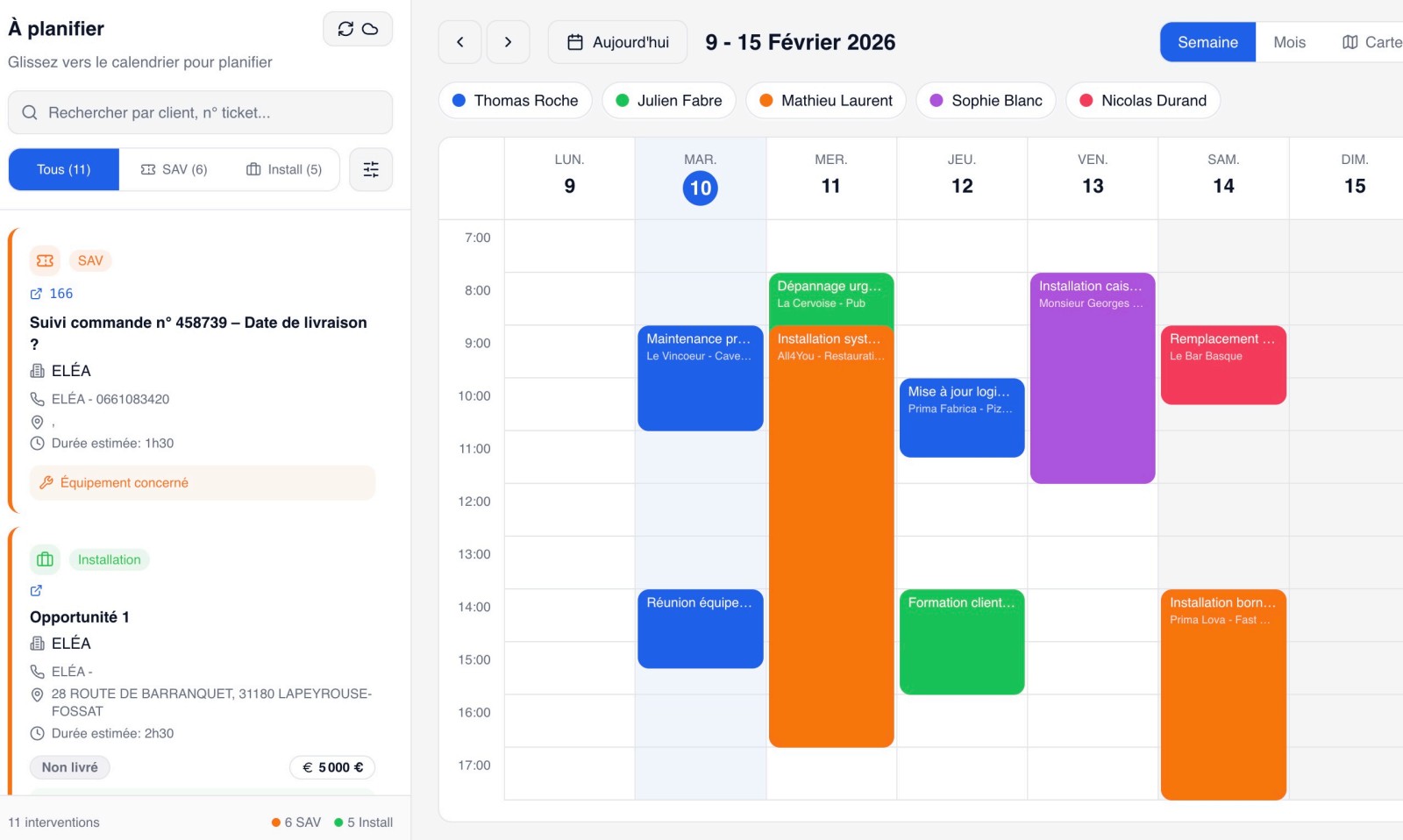The image size is (1403, 840).
Task: Click the SAV ticket icon on first card
Action: (x=45, y=260)
